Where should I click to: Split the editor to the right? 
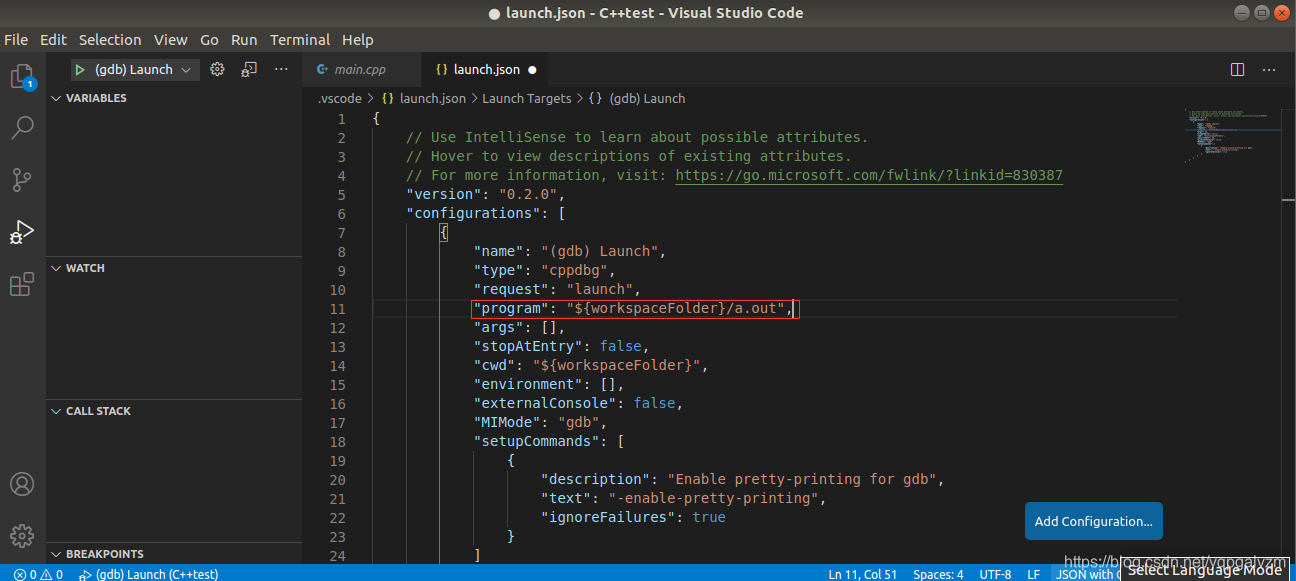[1237, 69]
